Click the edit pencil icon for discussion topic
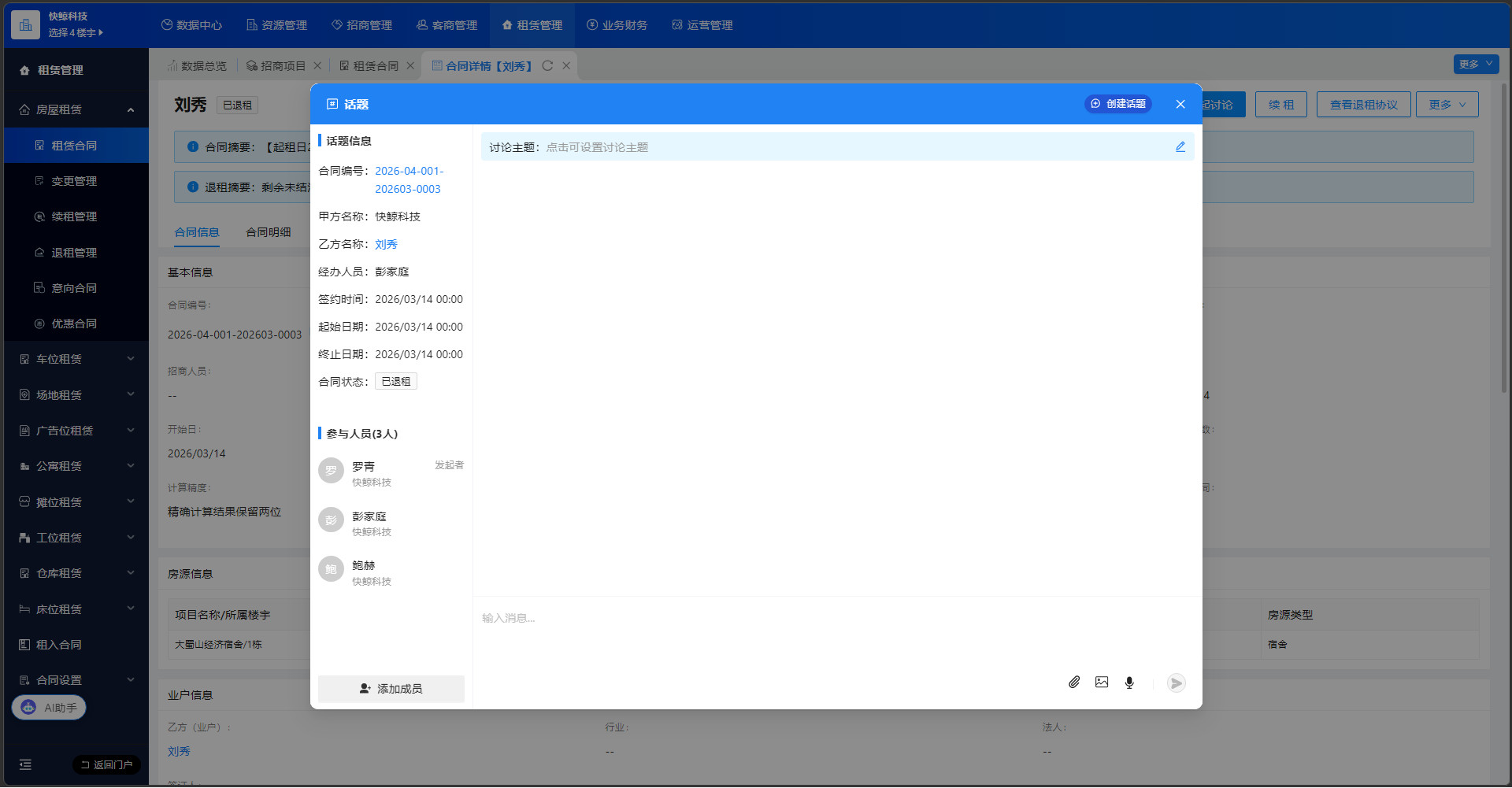Viewport: 1512px width, 788px height. pos(1180,147)
